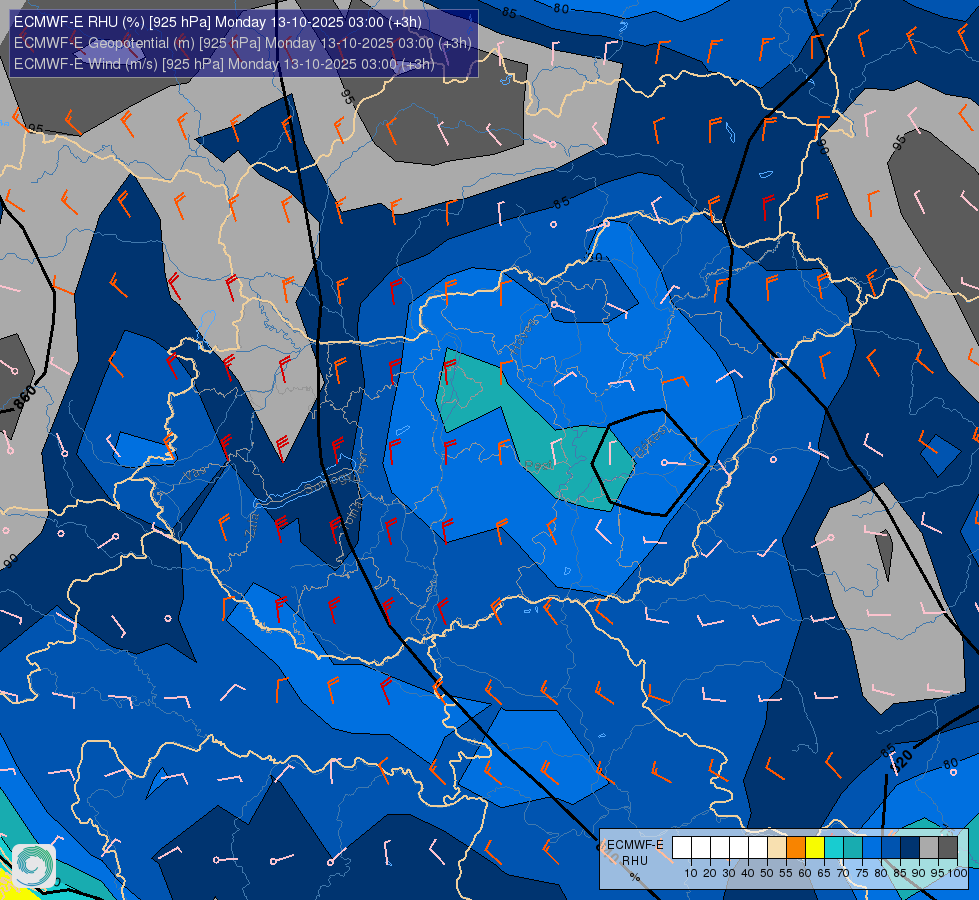Click the '120' contour label near the legend
979x900 pixels.
(901, 760)
